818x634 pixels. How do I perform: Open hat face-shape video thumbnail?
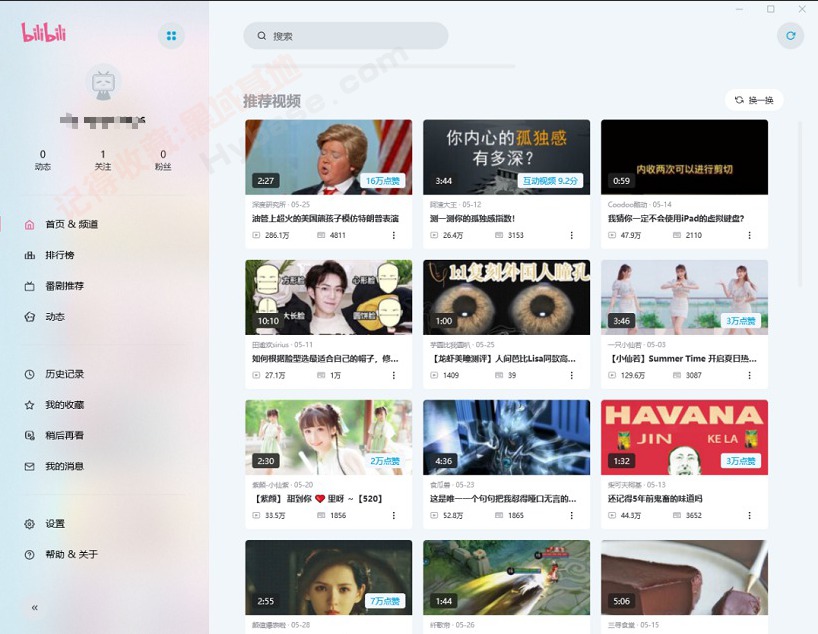tap(329, 297)
